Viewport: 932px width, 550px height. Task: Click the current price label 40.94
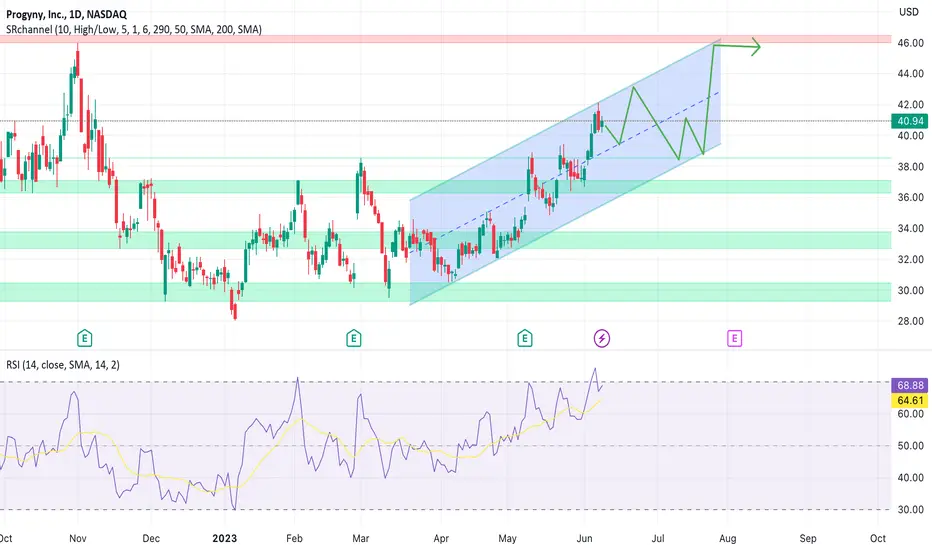tap(910, 121)
